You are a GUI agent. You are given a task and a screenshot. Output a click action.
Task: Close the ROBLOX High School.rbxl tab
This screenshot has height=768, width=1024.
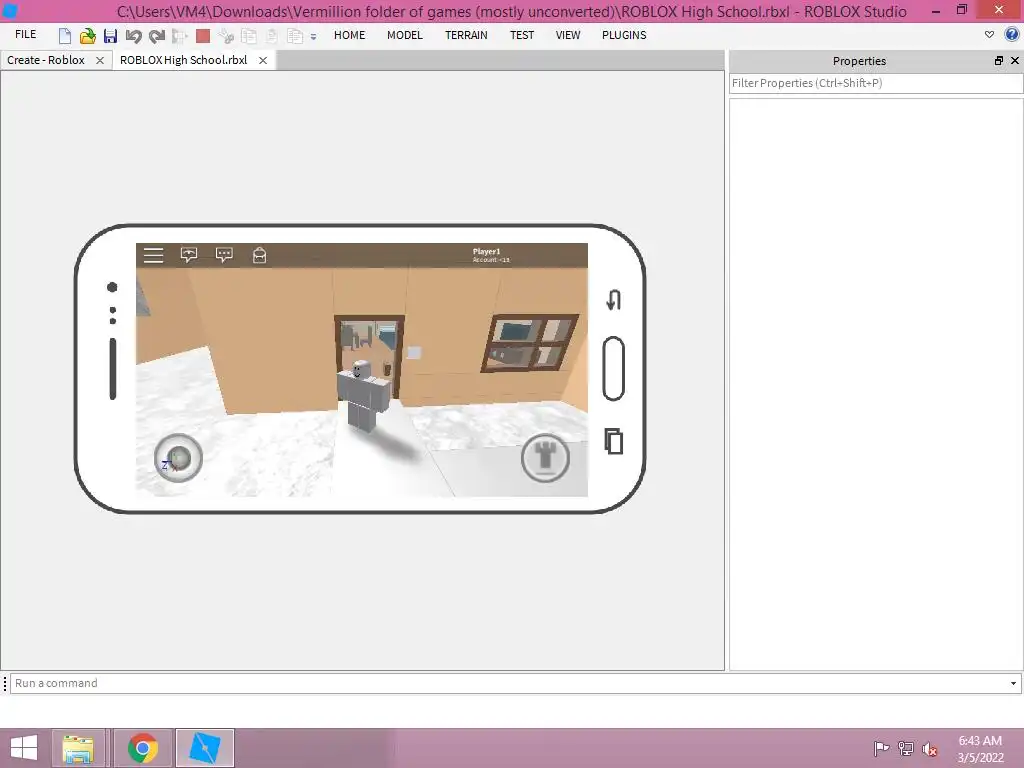(x=263, y=60)
